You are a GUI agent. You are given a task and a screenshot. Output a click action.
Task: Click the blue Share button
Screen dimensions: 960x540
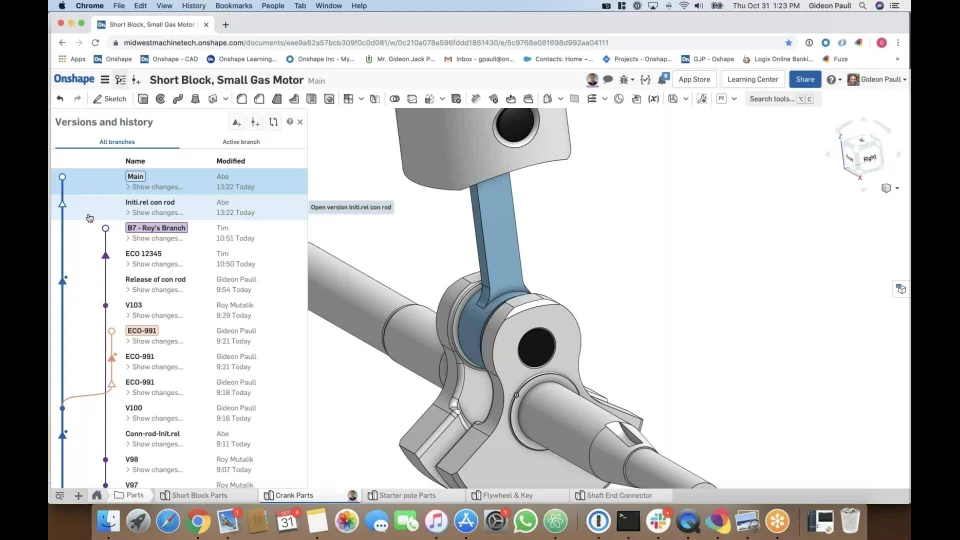(x=805, y=80)
